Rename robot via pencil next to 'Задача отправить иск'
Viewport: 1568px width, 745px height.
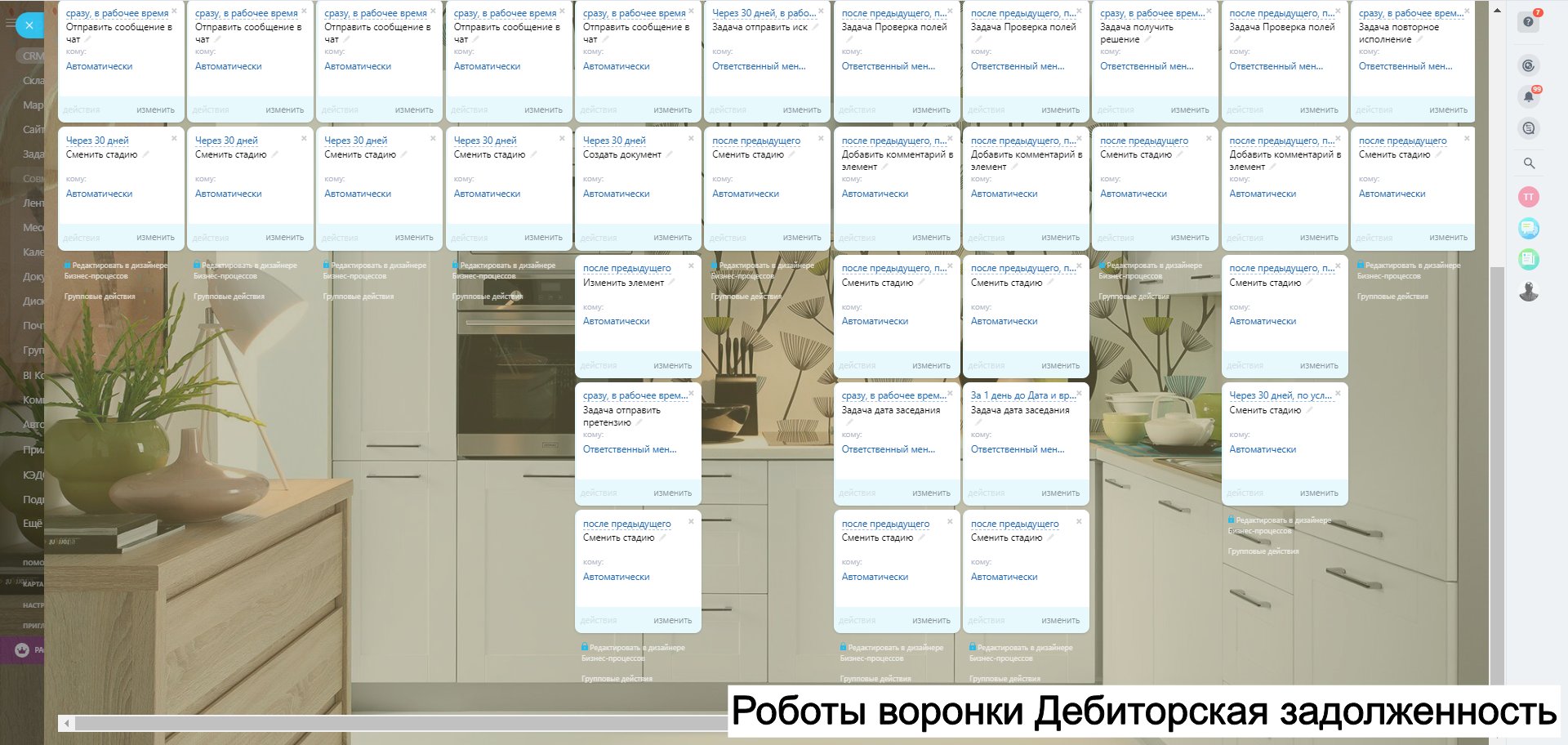coord(815,27)
